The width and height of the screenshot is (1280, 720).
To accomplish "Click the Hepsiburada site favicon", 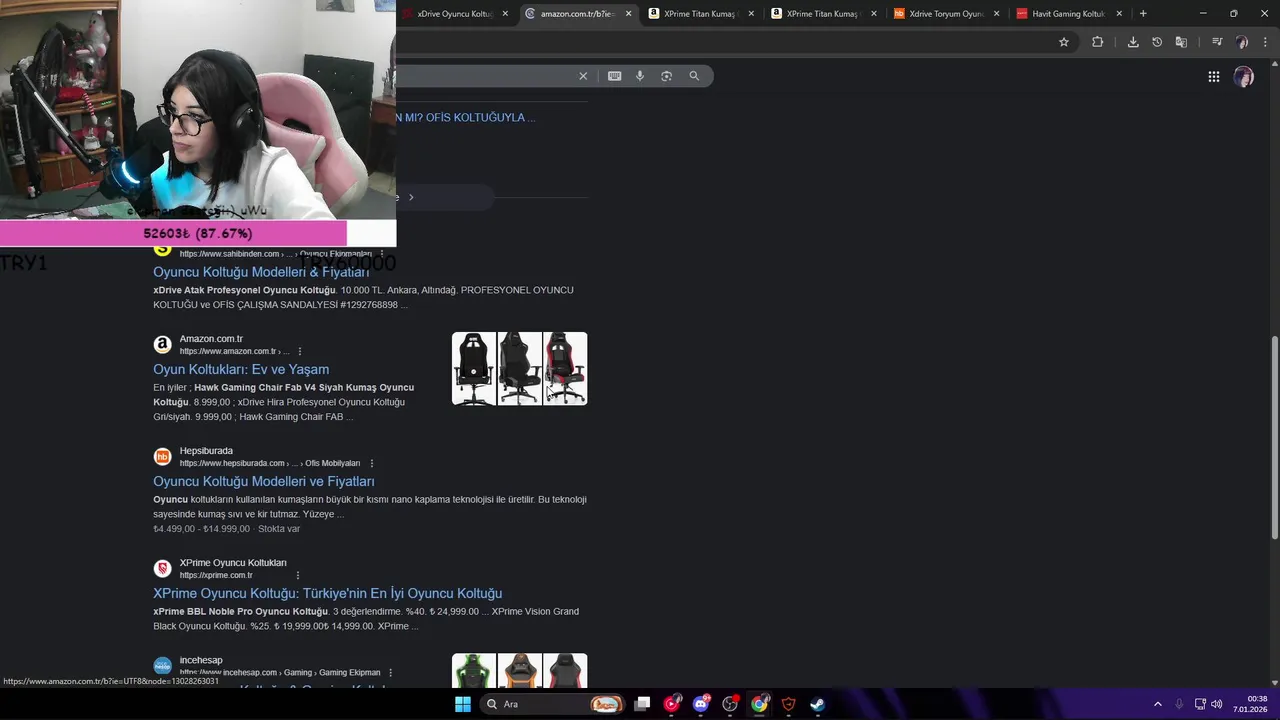I will (162, 457).
